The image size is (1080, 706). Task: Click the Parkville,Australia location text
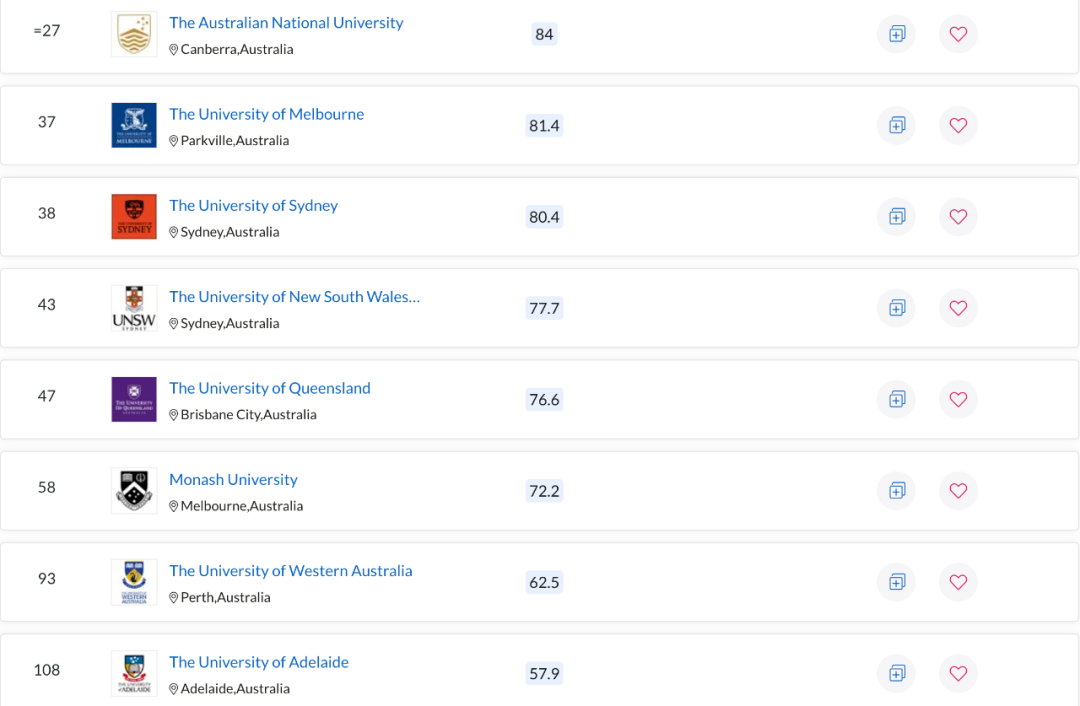[x=235, y=141]
